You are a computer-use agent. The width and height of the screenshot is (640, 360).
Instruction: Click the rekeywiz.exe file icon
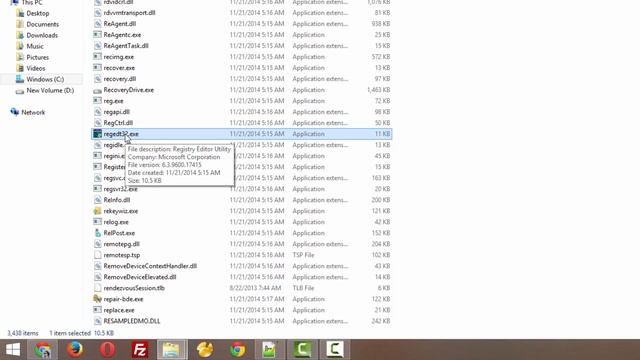97,211
